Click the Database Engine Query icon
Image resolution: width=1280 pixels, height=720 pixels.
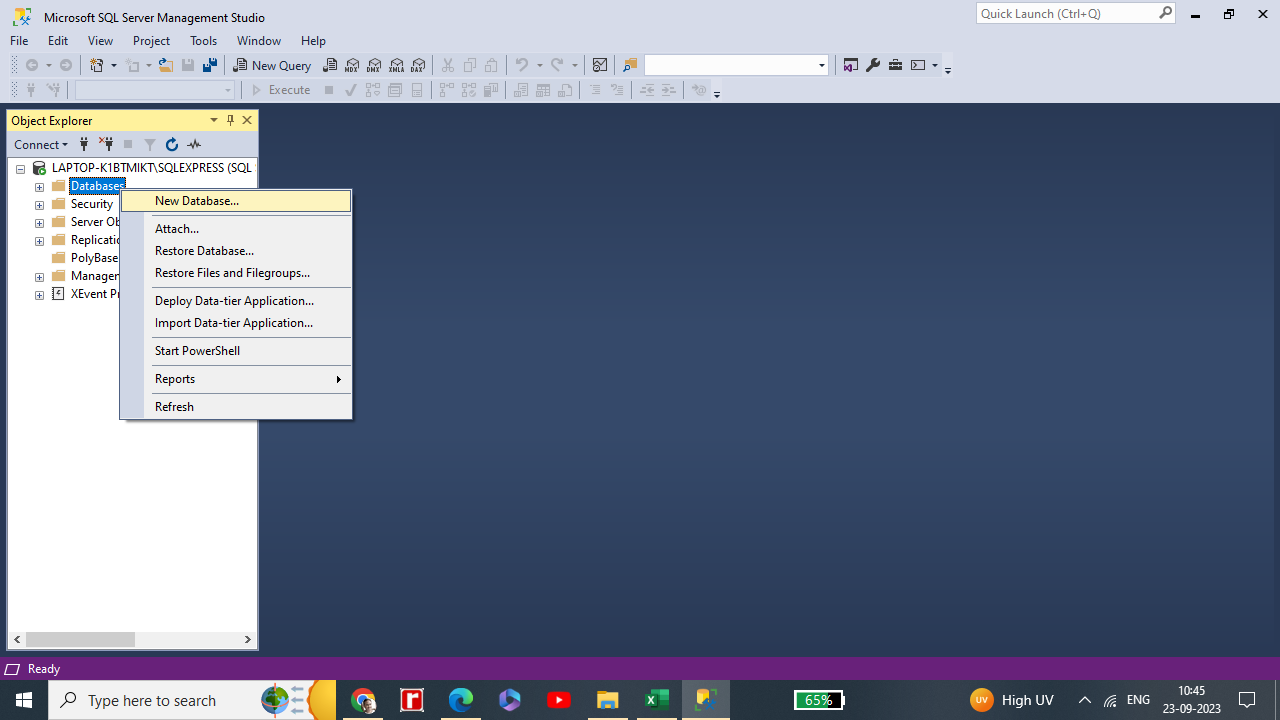tap(330, 65)
